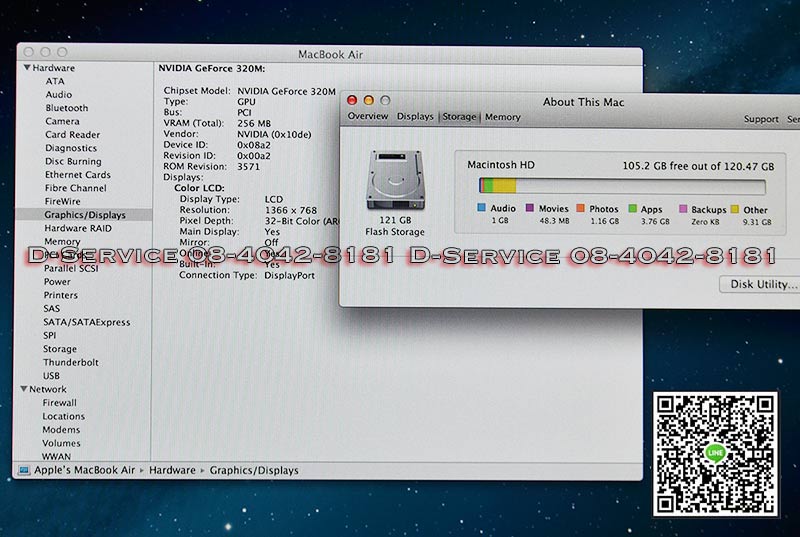Screen dimensions: 800x537
Task: Select Bluetooth in the sidebar
Action: click(66, 108)
